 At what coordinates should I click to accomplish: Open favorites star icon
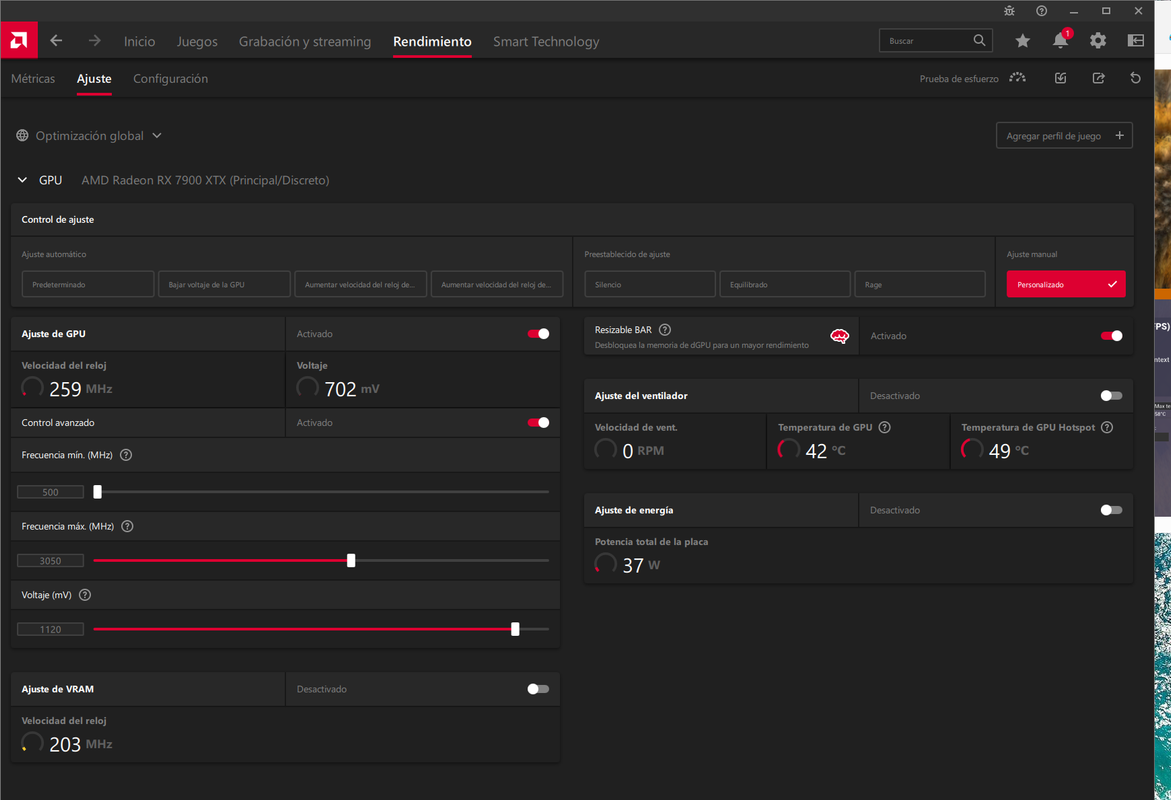click(x=1022, y=40)
